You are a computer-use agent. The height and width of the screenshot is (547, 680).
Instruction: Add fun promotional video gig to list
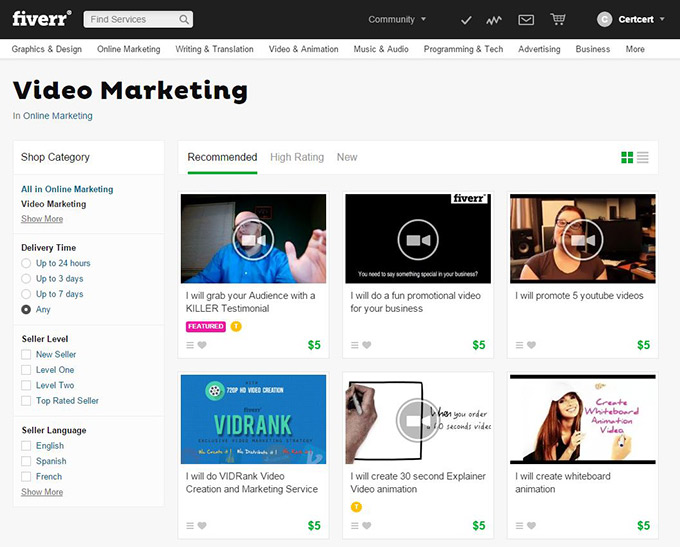coord(355,345)
